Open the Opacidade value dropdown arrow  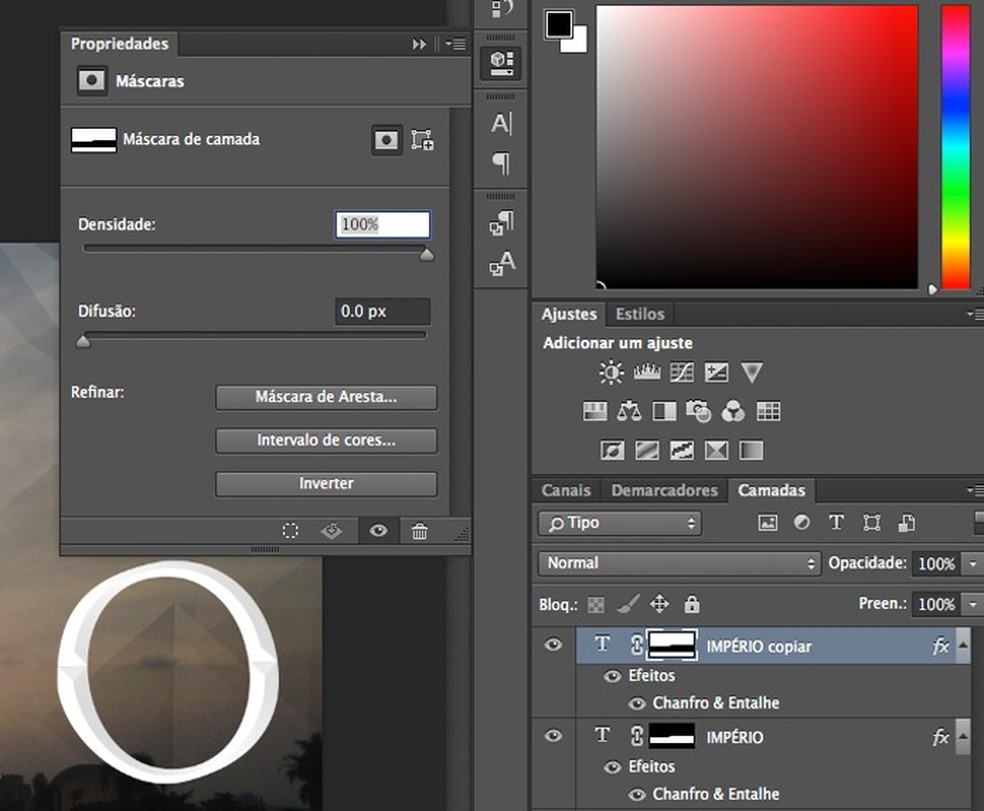(x=973, y=564)
